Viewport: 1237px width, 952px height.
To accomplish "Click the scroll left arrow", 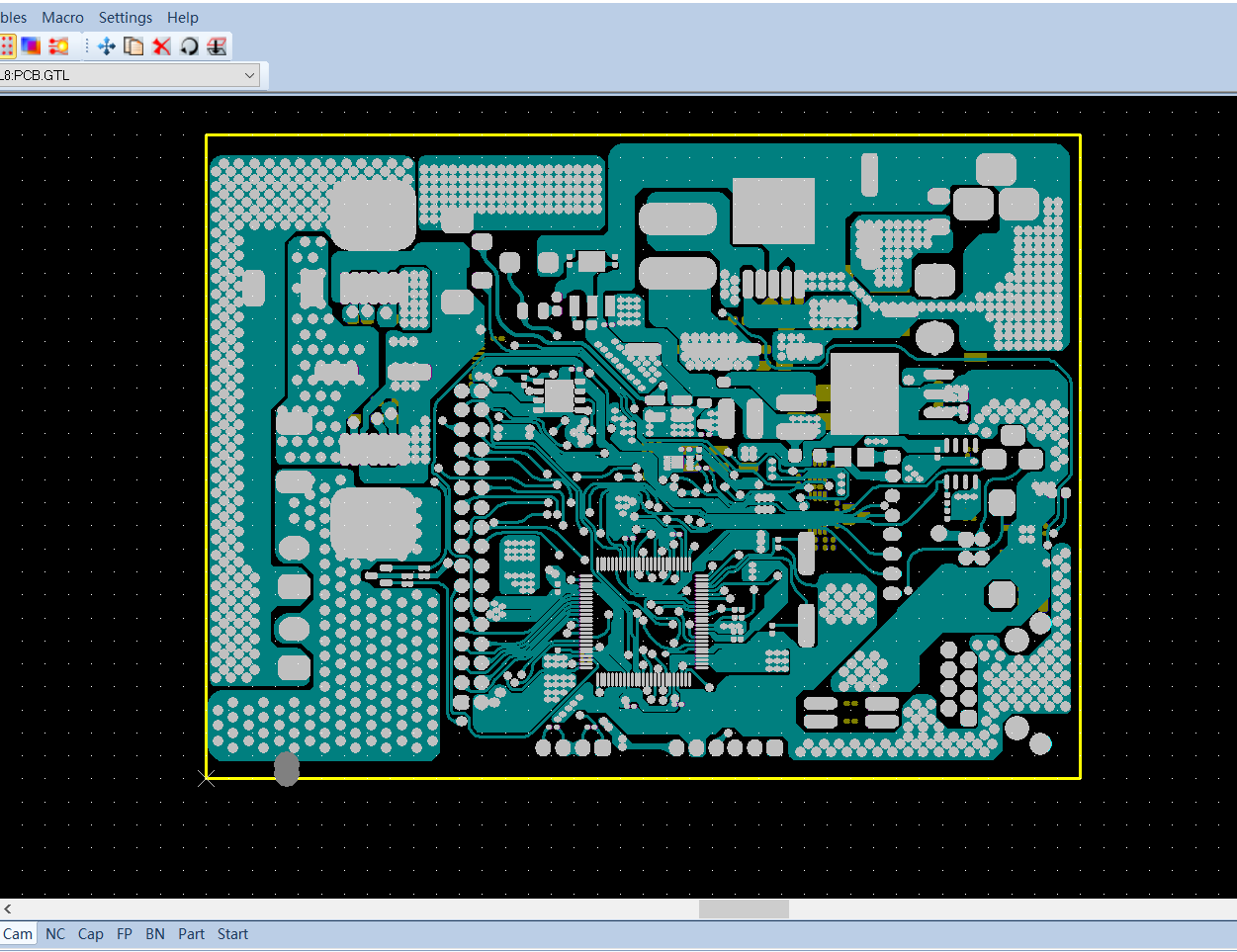I will click(x=8, y=909).
